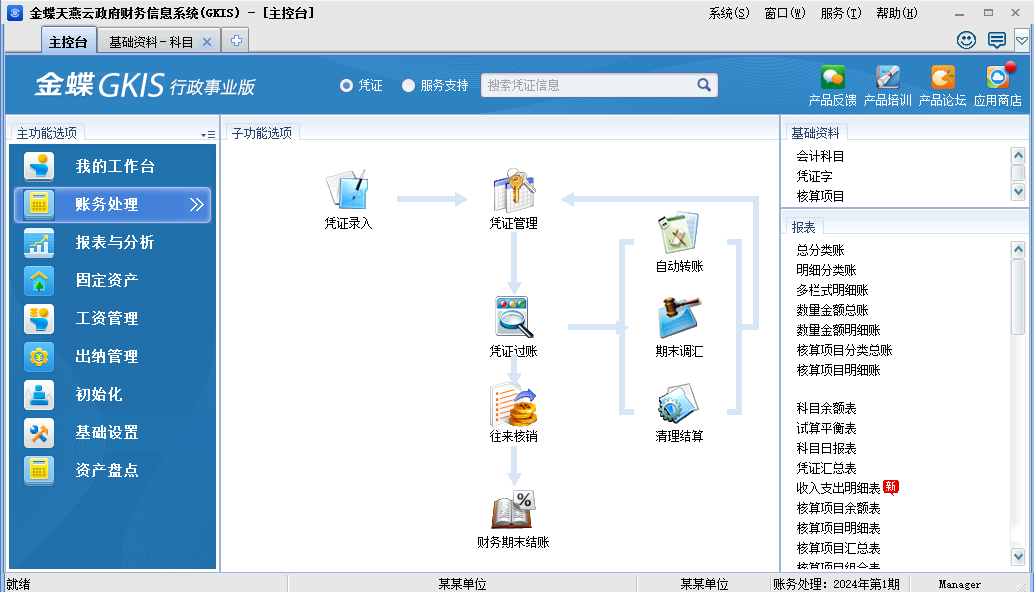Click down arrow of 报表 list scrollbar
This screenshot has width=1034, height=592.
click(x=1018, y=557)
